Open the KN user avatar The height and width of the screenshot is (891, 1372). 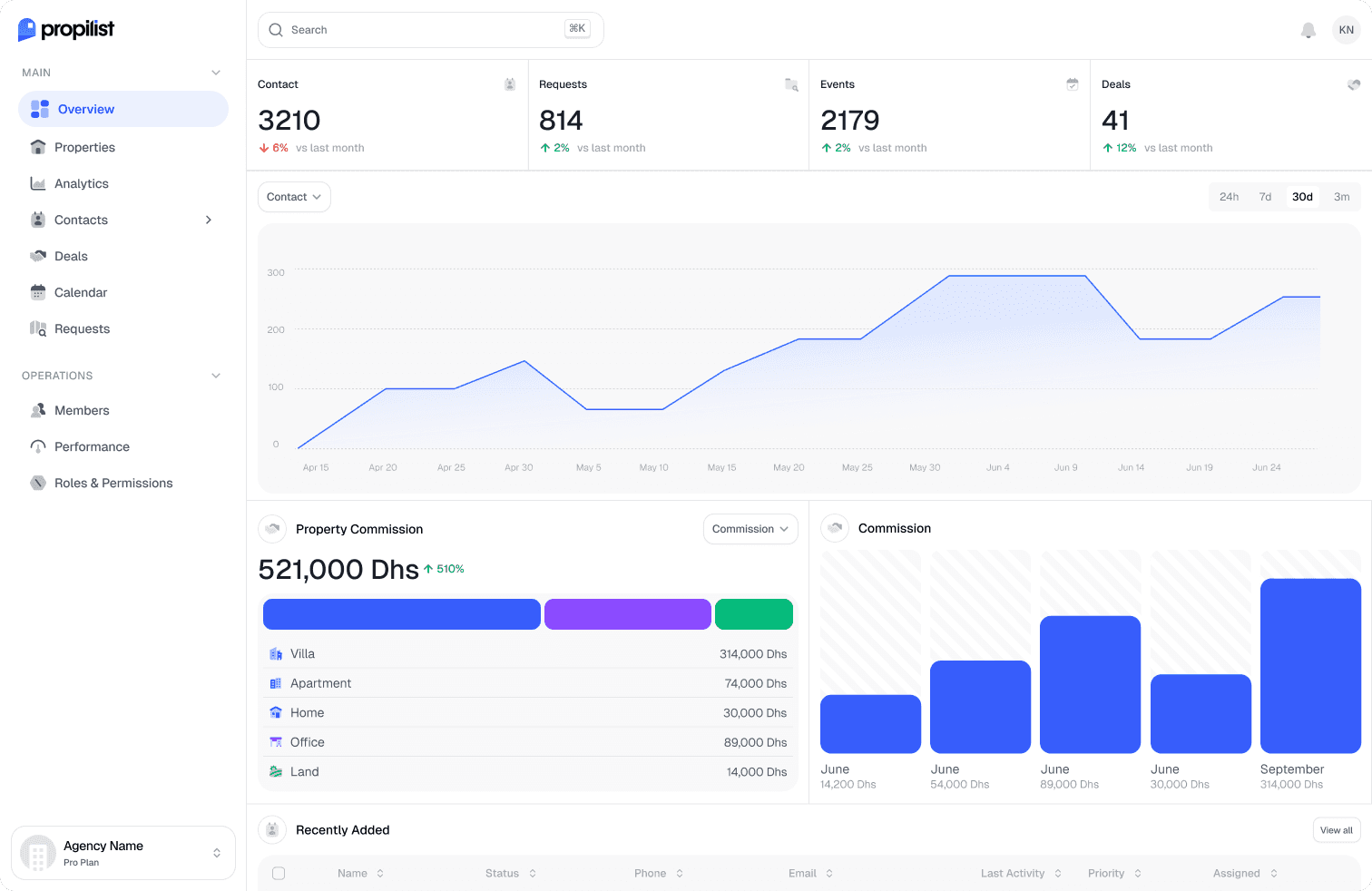(x=1346, y=30)
